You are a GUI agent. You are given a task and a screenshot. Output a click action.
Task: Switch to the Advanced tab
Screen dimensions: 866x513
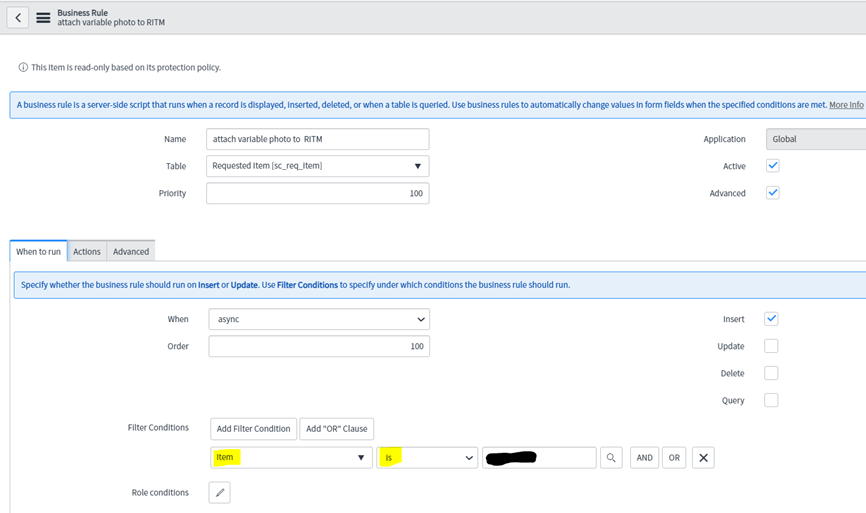pos(131,251)
